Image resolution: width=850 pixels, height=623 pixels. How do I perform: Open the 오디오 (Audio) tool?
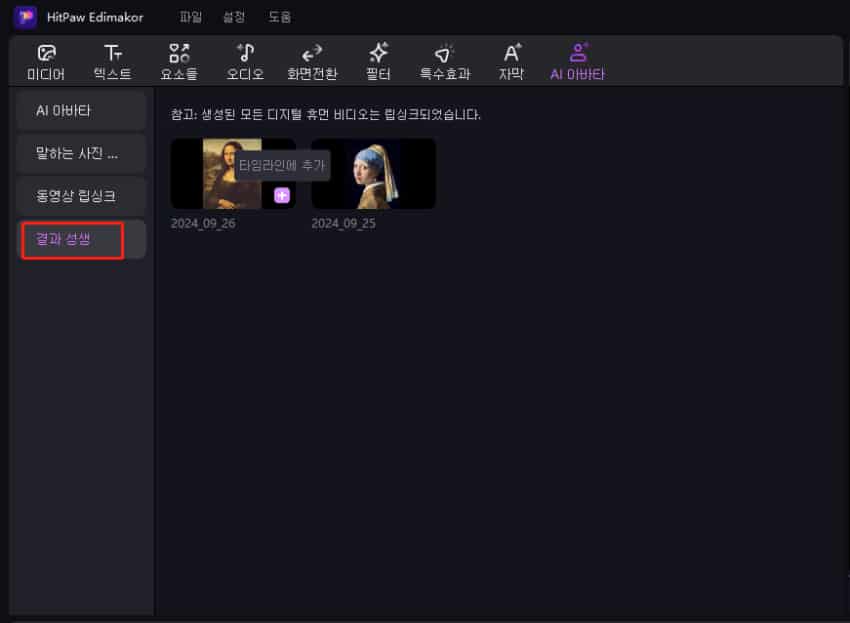coord(245,63)
